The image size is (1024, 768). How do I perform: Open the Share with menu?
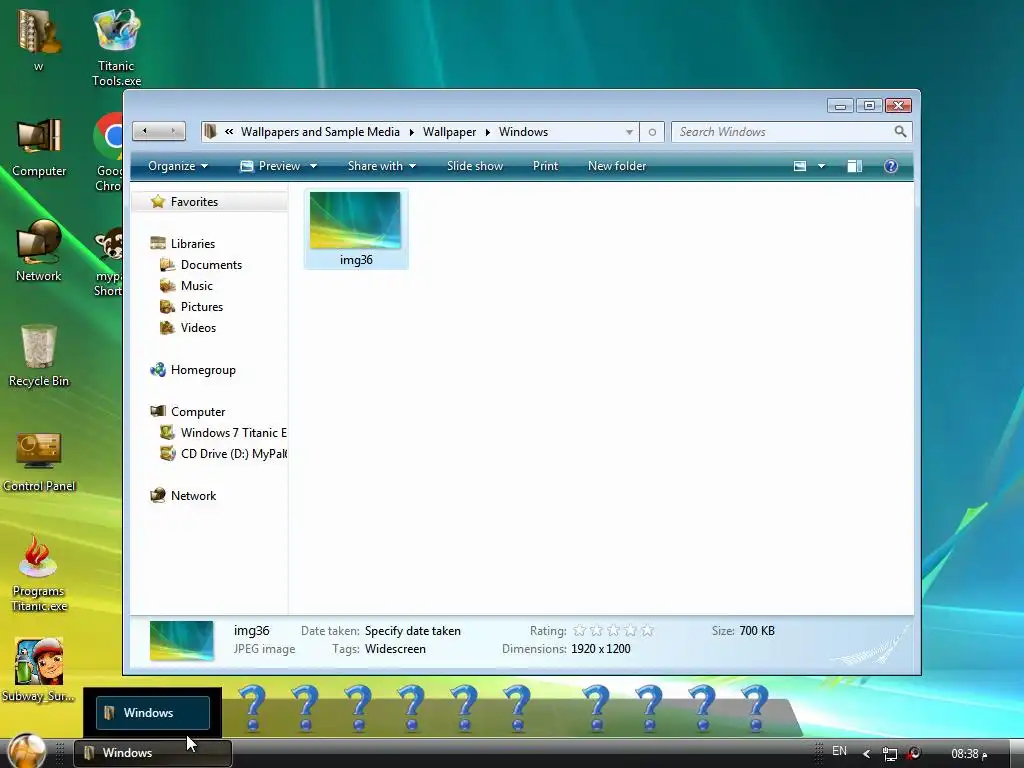[x=381, y=166]
